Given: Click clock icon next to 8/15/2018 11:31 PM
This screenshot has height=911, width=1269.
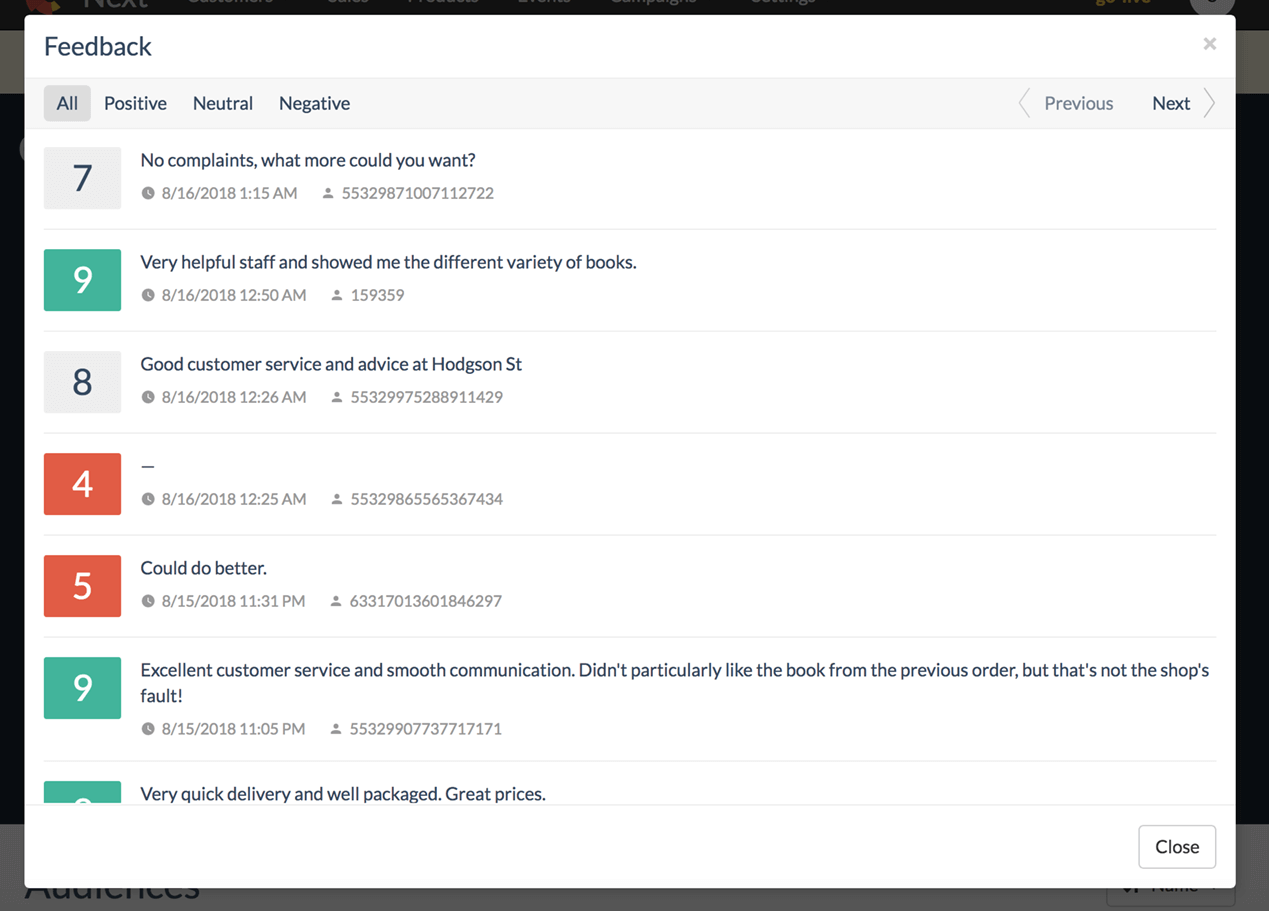Looking at the screenshot, I should pos(148,601).
